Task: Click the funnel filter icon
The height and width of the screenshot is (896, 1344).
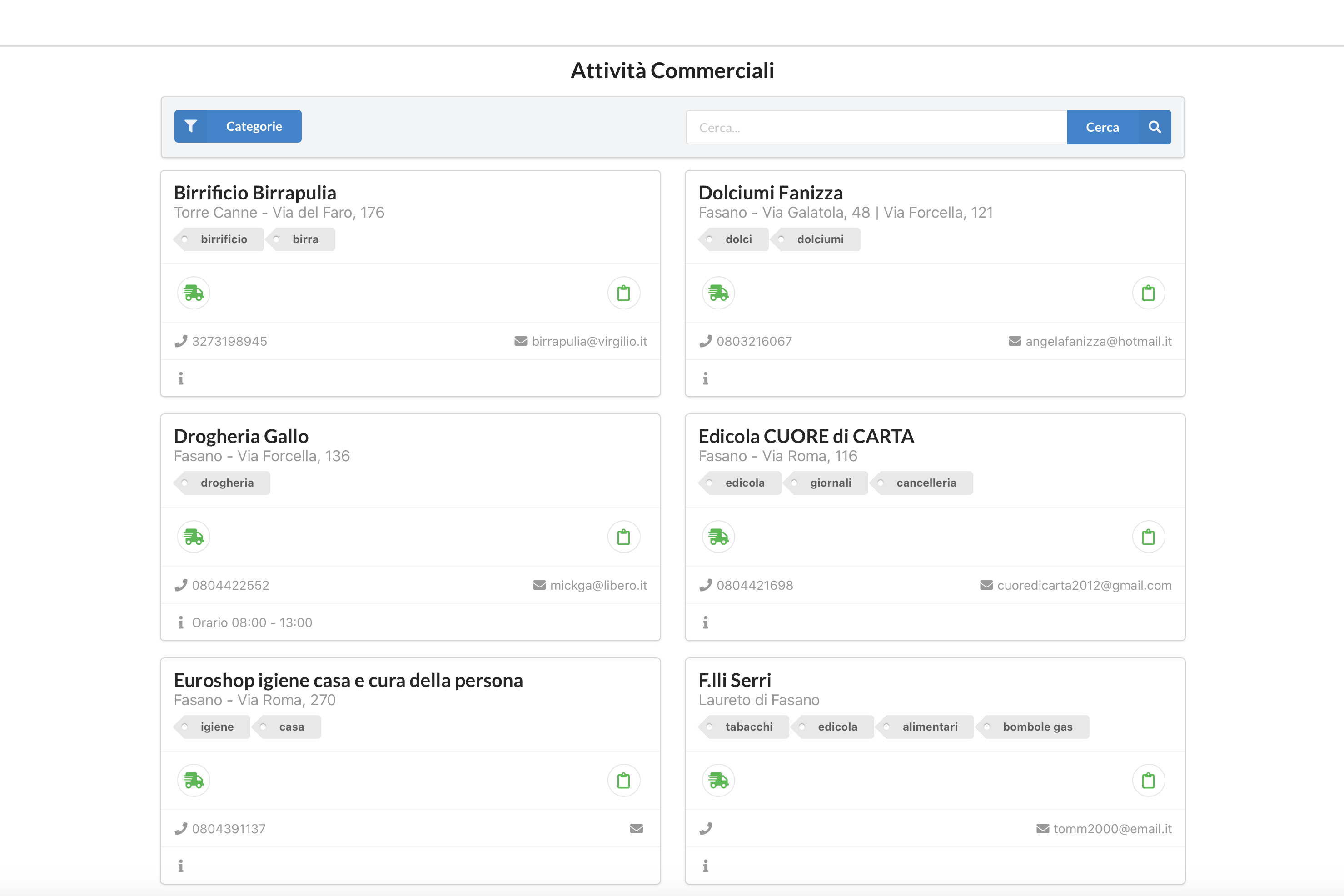Action: coord(191,126)
